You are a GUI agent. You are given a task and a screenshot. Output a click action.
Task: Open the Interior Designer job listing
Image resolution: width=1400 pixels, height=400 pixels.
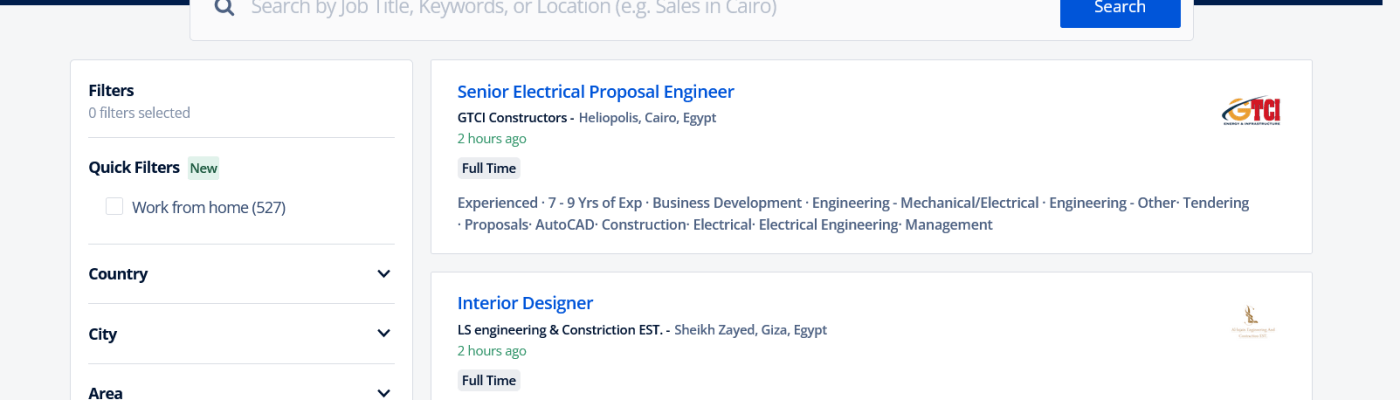pyautogui.click(x=525, y=303)
